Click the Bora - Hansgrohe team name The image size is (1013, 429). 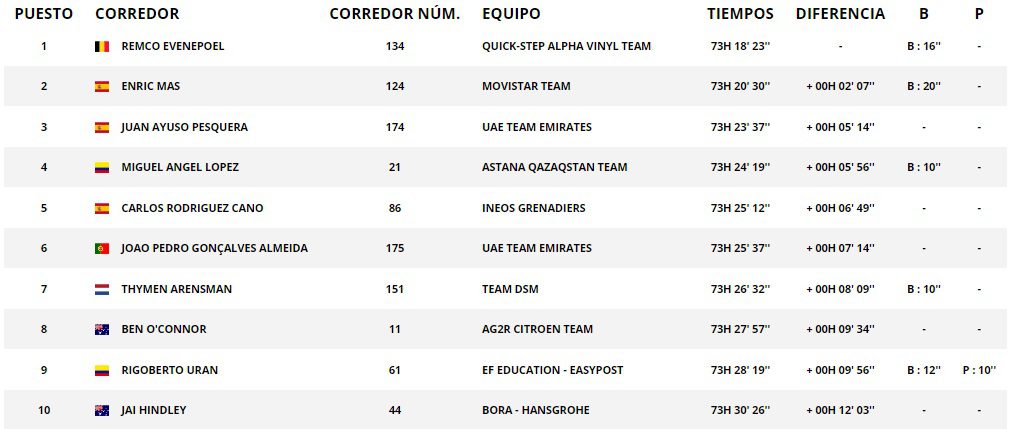pos(535,411)
